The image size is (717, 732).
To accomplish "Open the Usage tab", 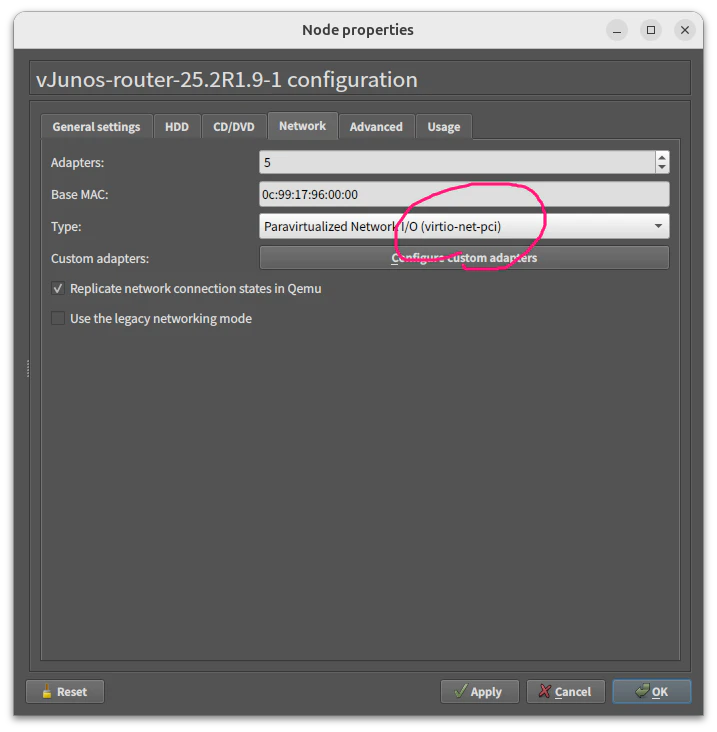I will 444,127.
